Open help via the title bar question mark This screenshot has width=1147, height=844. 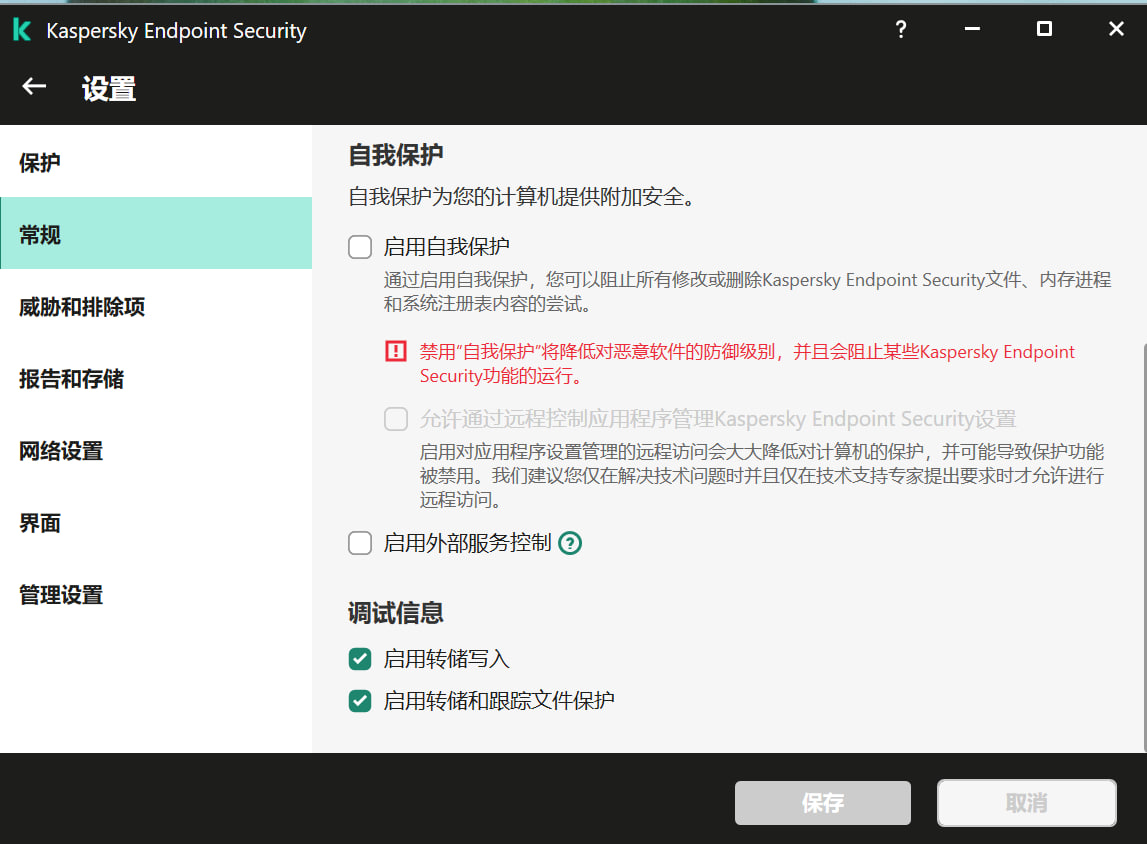tap(901, 30)
